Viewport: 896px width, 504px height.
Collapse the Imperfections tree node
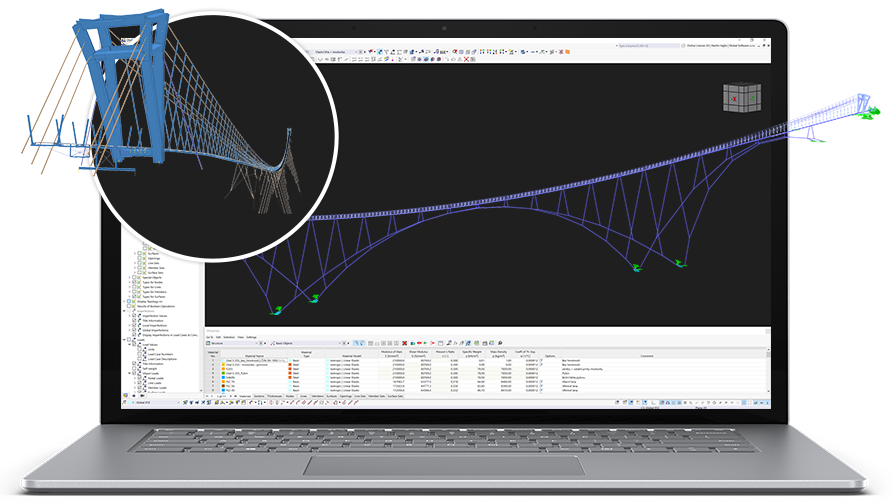click(x=124, y=311)
